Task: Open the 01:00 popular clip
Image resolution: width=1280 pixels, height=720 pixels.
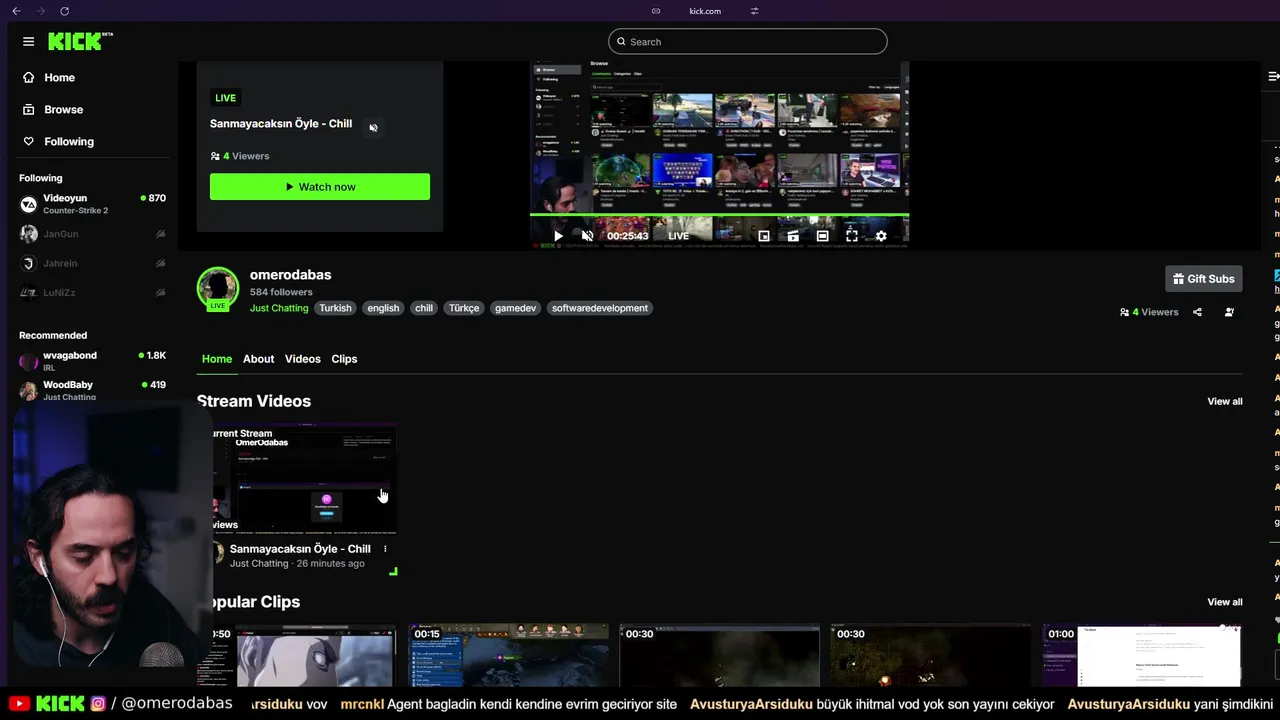Action: pyautogui.click(x=1142, y=655)
